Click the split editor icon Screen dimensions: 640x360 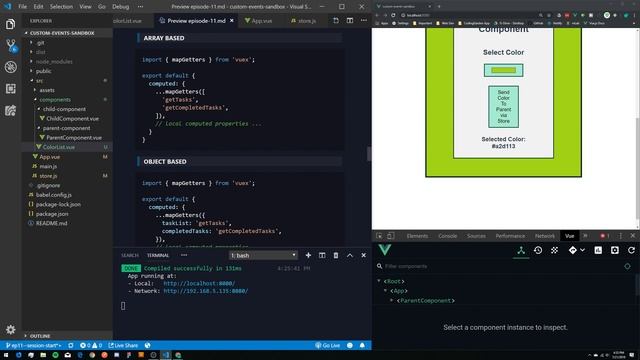click(350, 20)
